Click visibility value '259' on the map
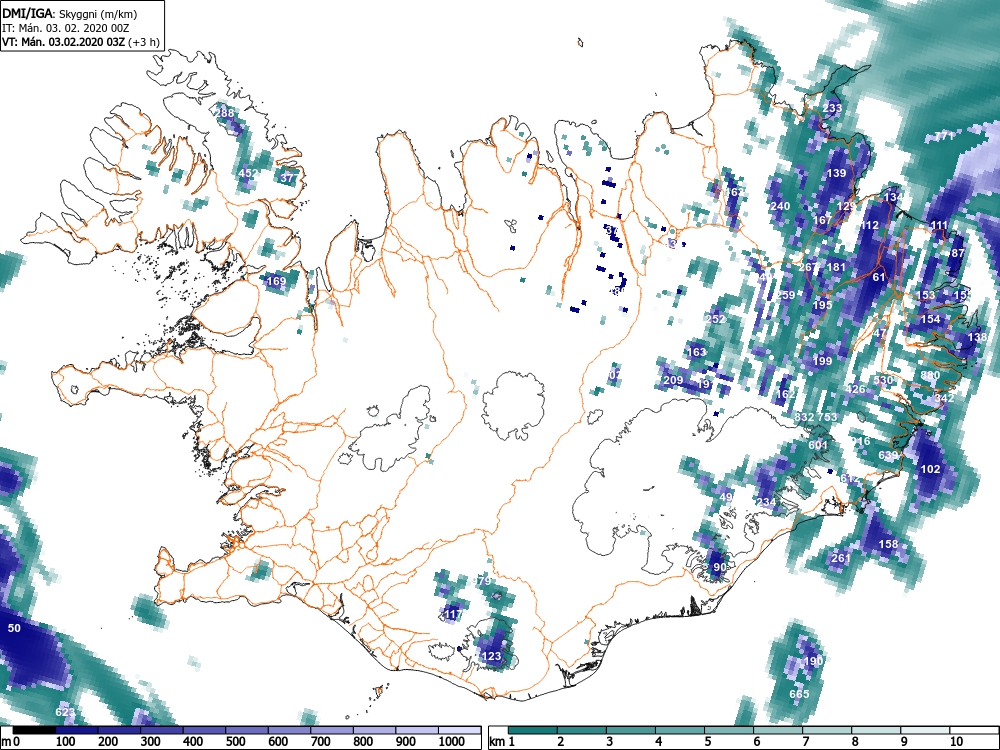 coord(785,295)
